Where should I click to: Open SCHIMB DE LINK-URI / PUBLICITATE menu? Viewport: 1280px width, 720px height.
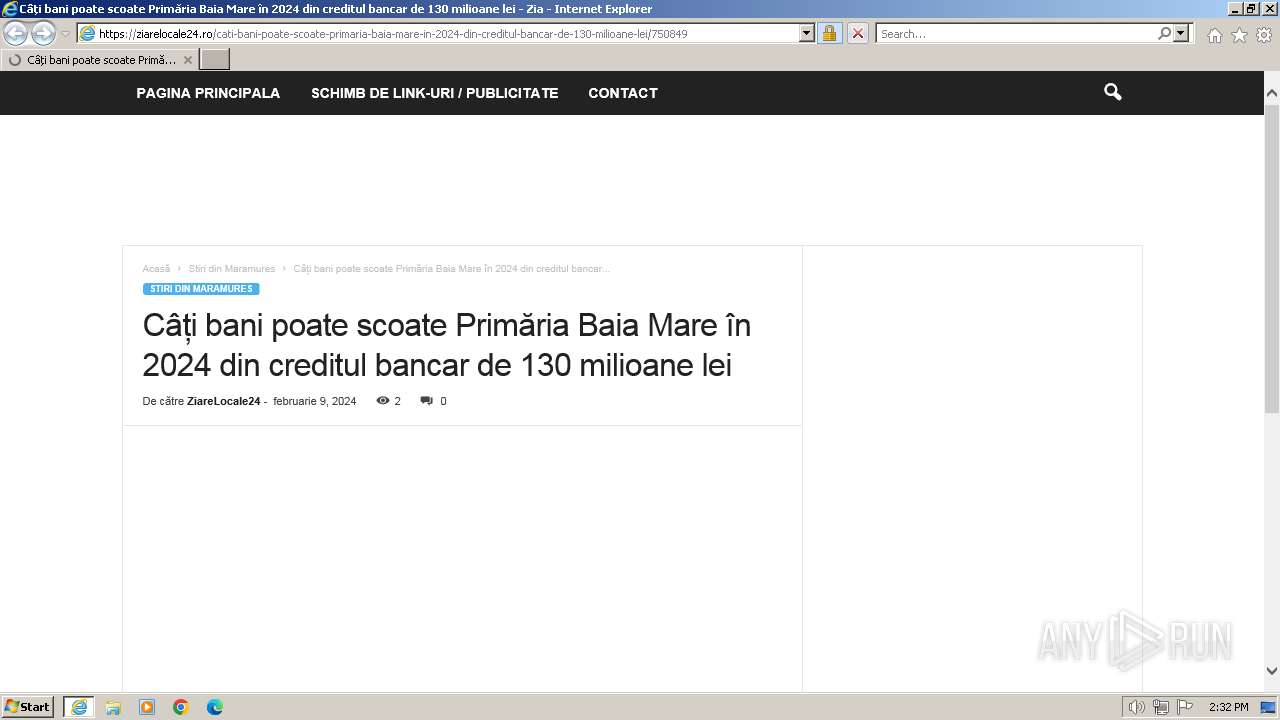434,93
